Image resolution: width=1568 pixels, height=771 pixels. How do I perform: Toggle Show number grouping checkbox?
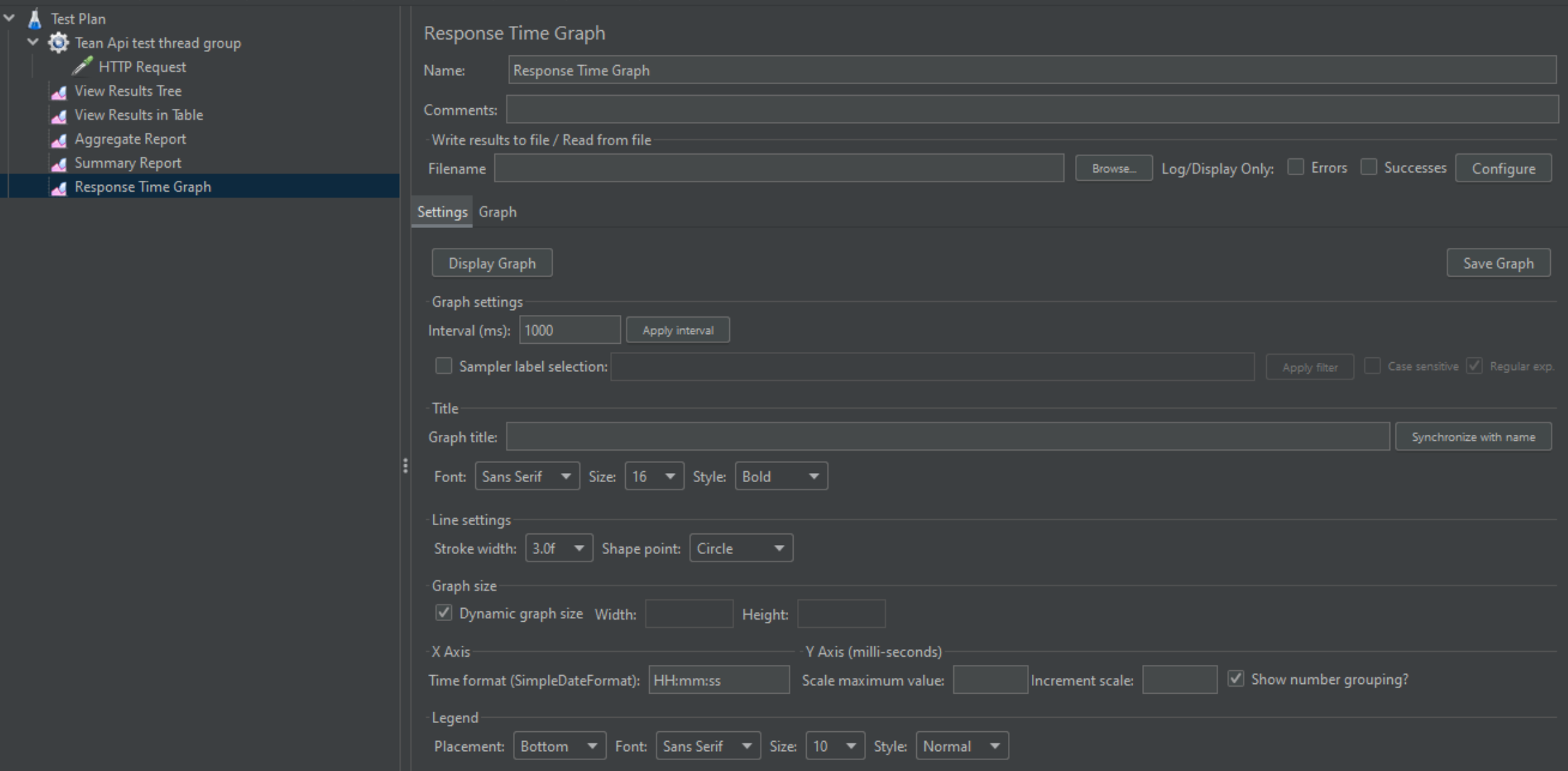1235,679
